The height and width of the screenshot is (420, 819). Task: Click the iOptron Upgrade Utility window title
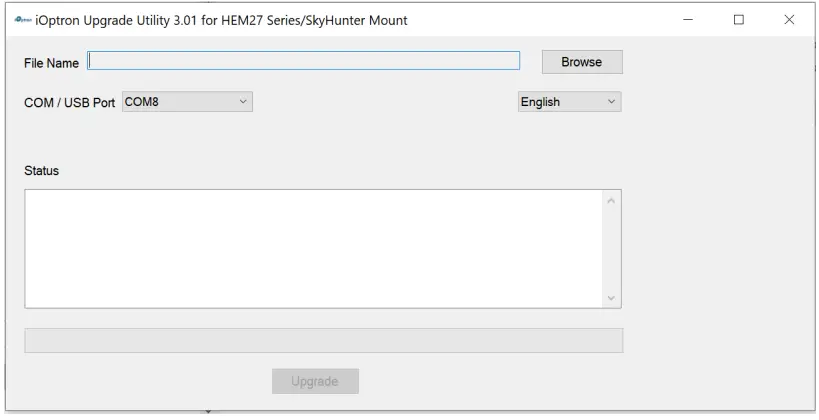(221, 20)
